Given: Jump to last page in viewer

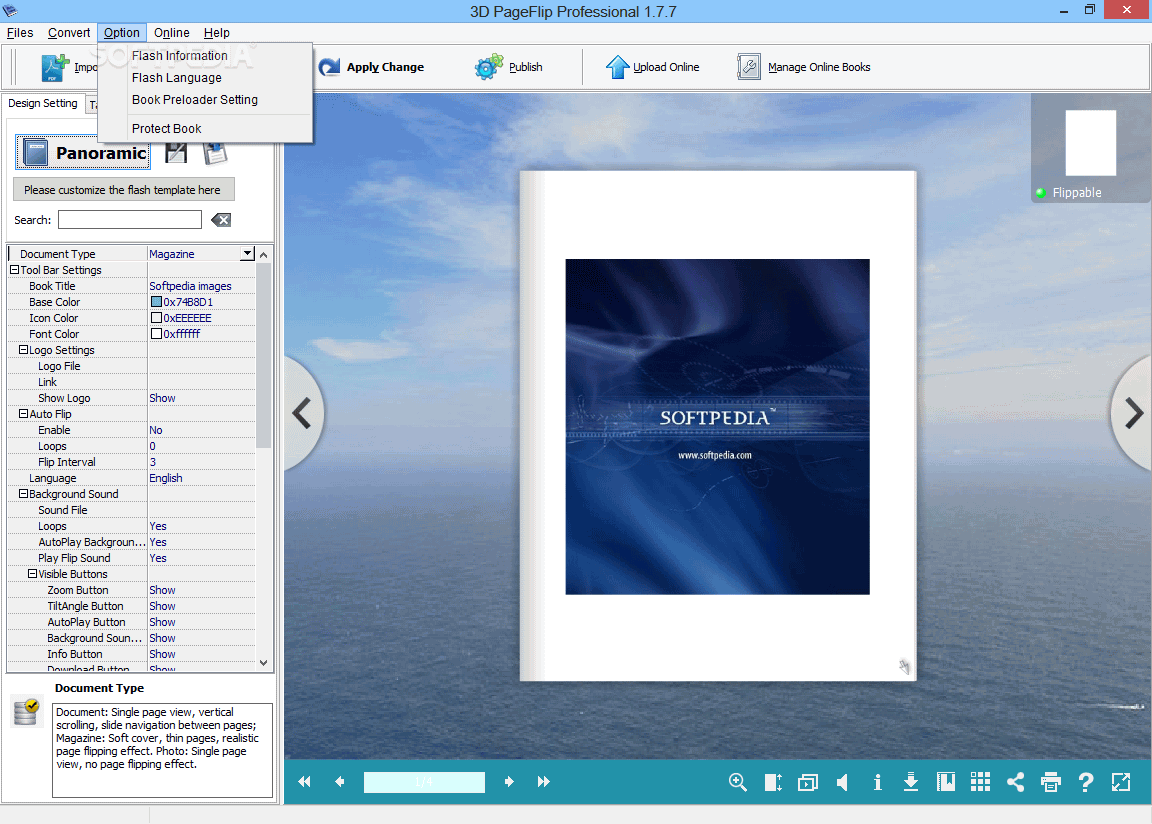Looking at the screenshot, I should coord(544,781).
